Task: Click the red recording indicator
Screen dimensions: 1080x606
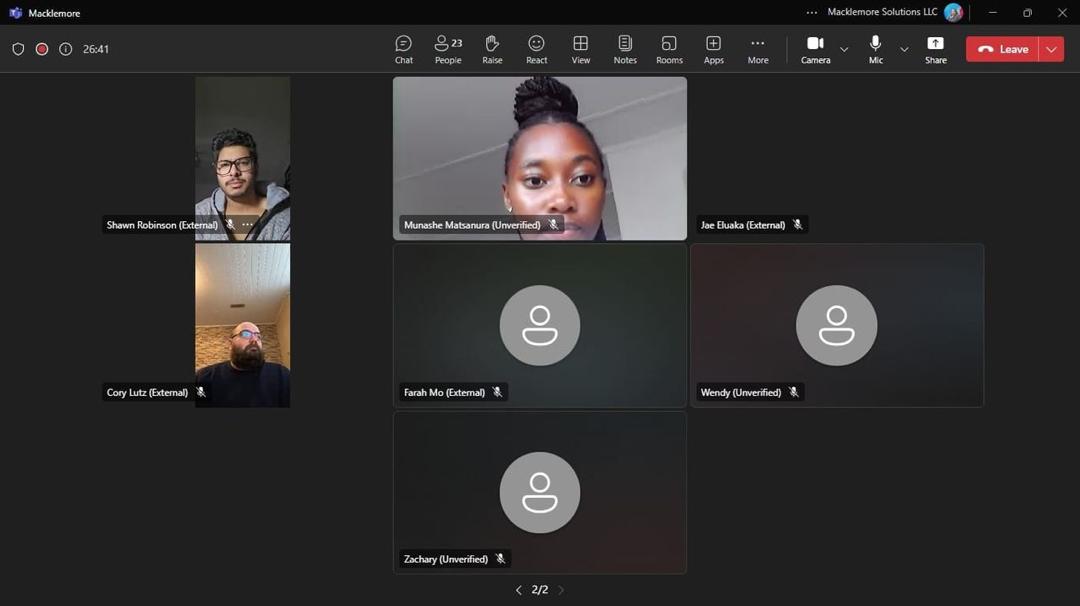Action: click(42, 49)
